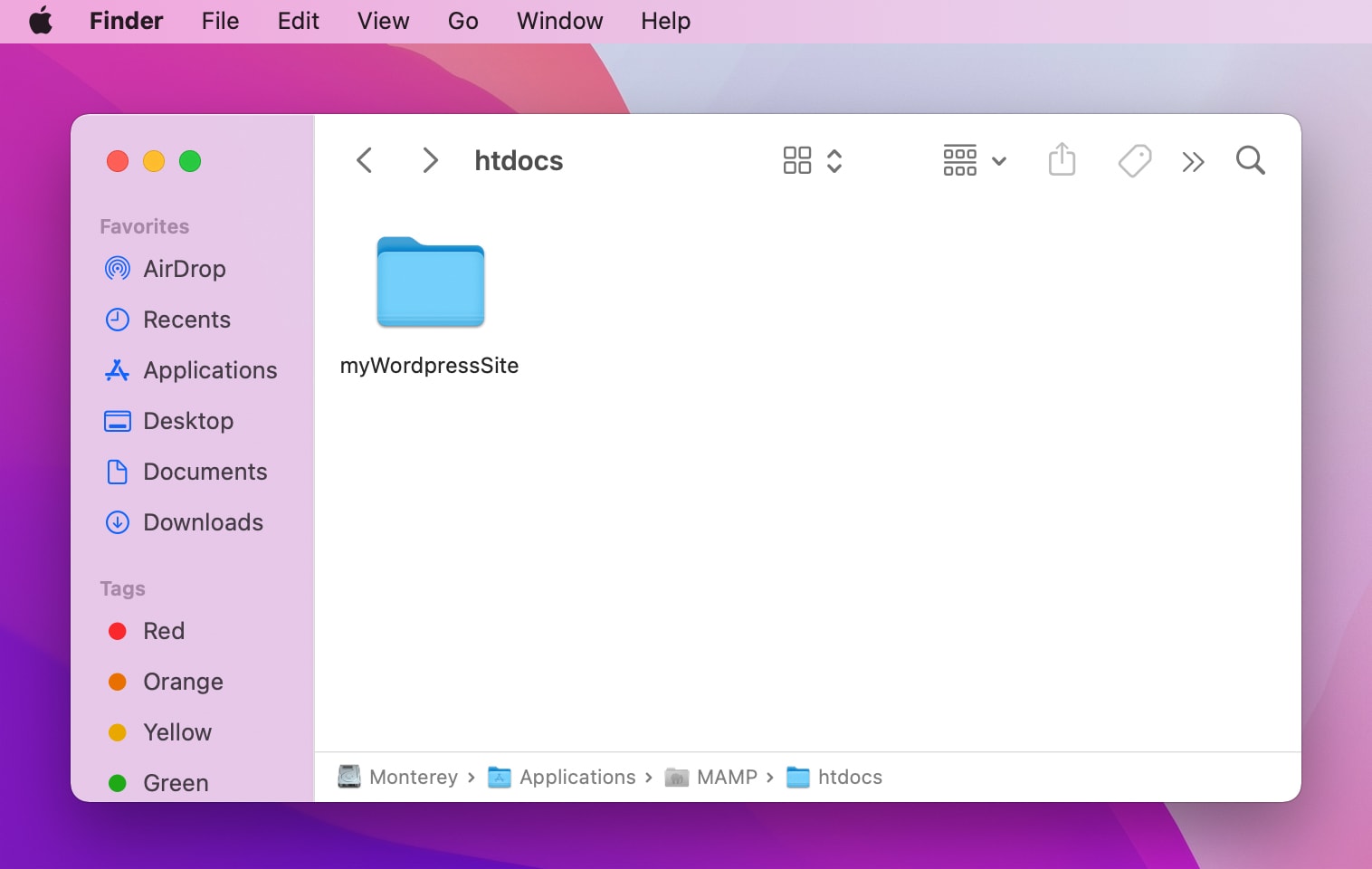
Task: Open AirDrop from the sidebar
Action: pos(184,268)
